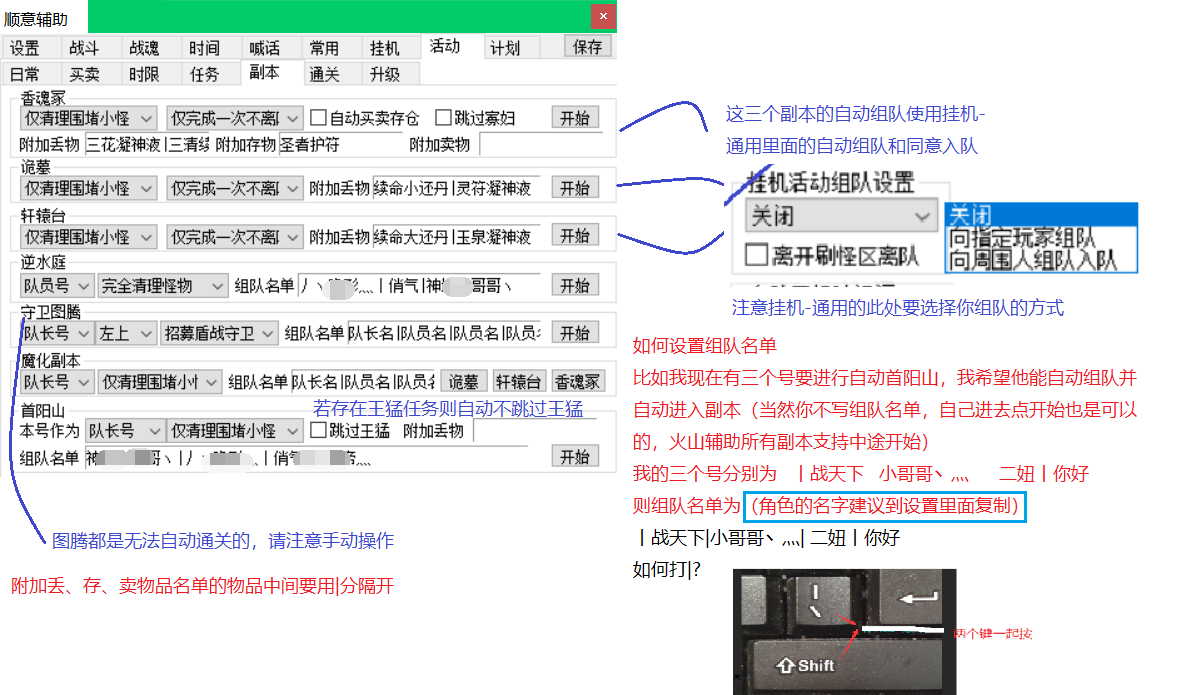This screenshot has width=1200, height=695.
Task: Click the empty 附加卖物 input field
Action: pos(541,144)
